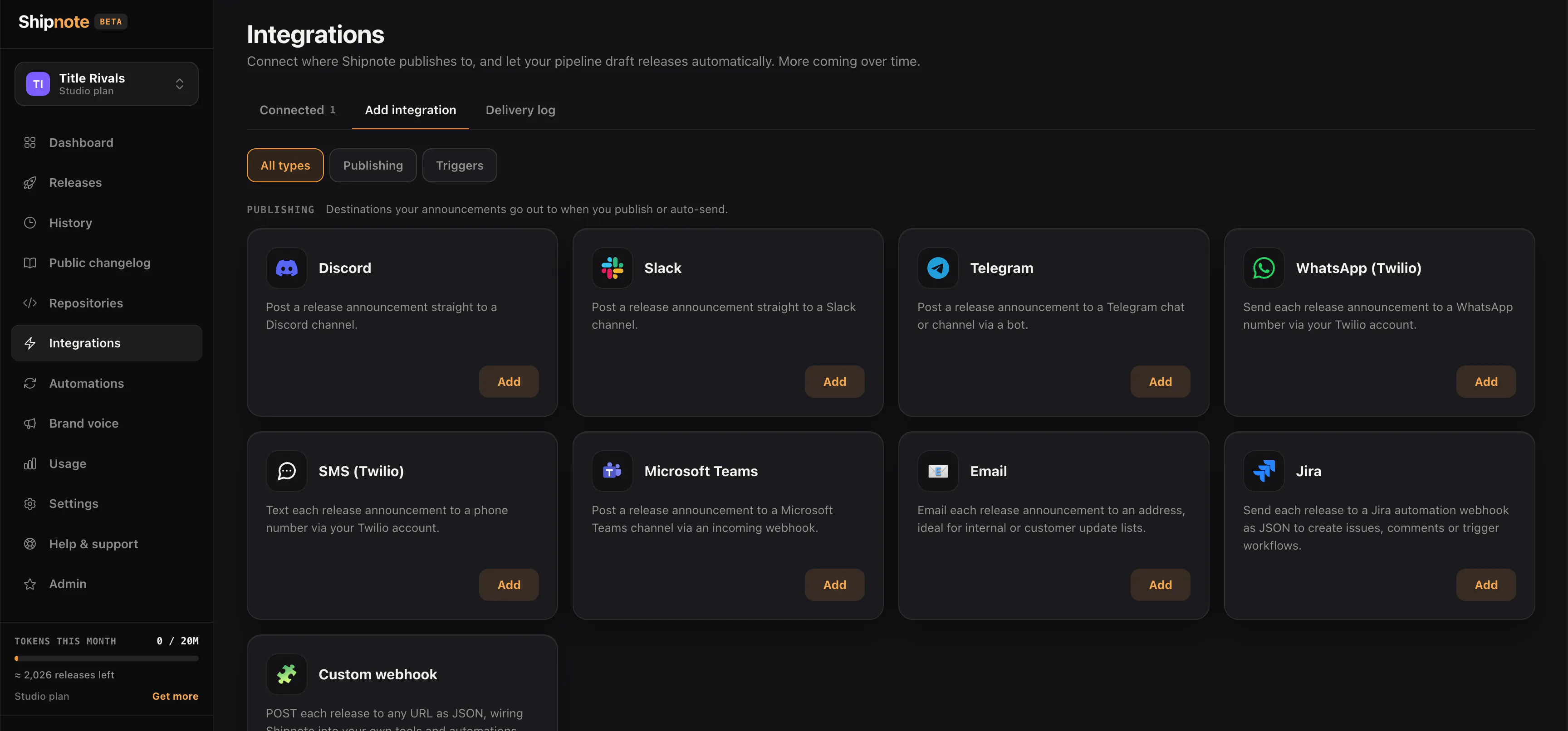Add the WhatsApp (Twilio) integration

point(1486,381)
